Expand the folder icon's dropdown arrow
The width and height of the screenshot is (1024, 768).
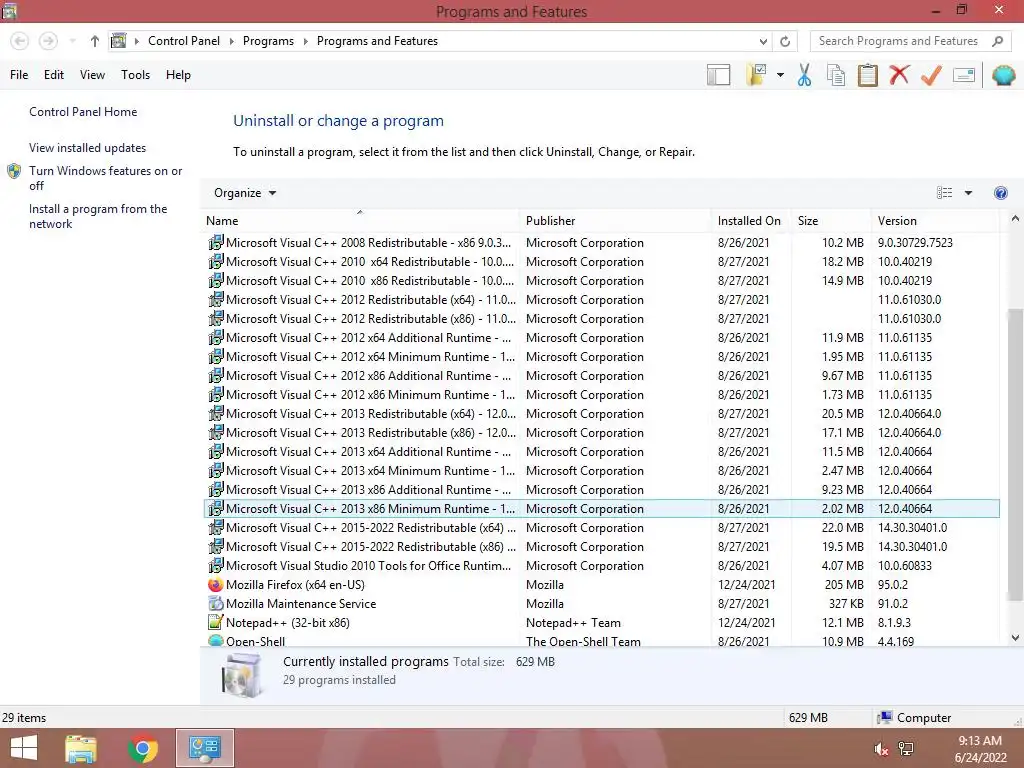click(780, 75)
